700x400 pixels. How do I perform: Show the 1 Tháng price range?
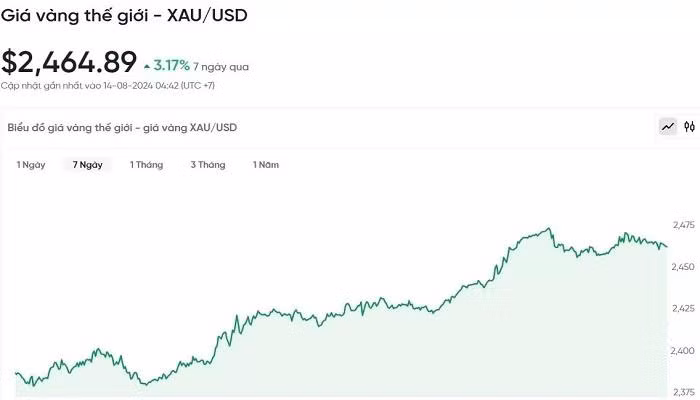pyautogui.click(x=146, y=164)
